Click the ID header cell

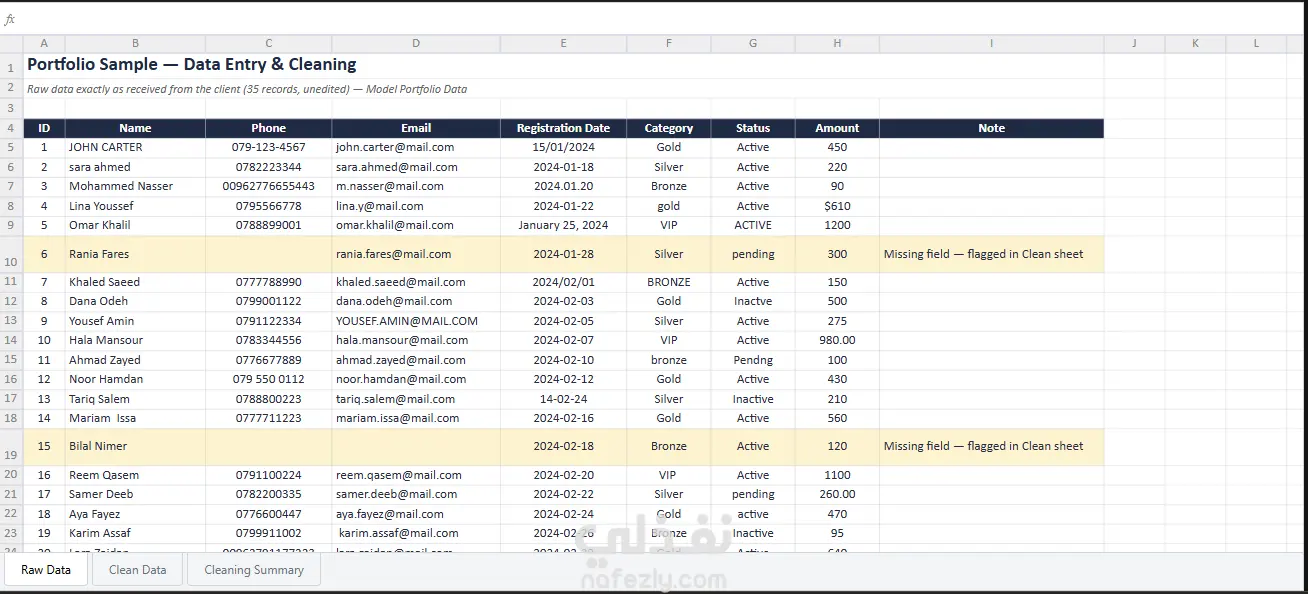(44, 128)
